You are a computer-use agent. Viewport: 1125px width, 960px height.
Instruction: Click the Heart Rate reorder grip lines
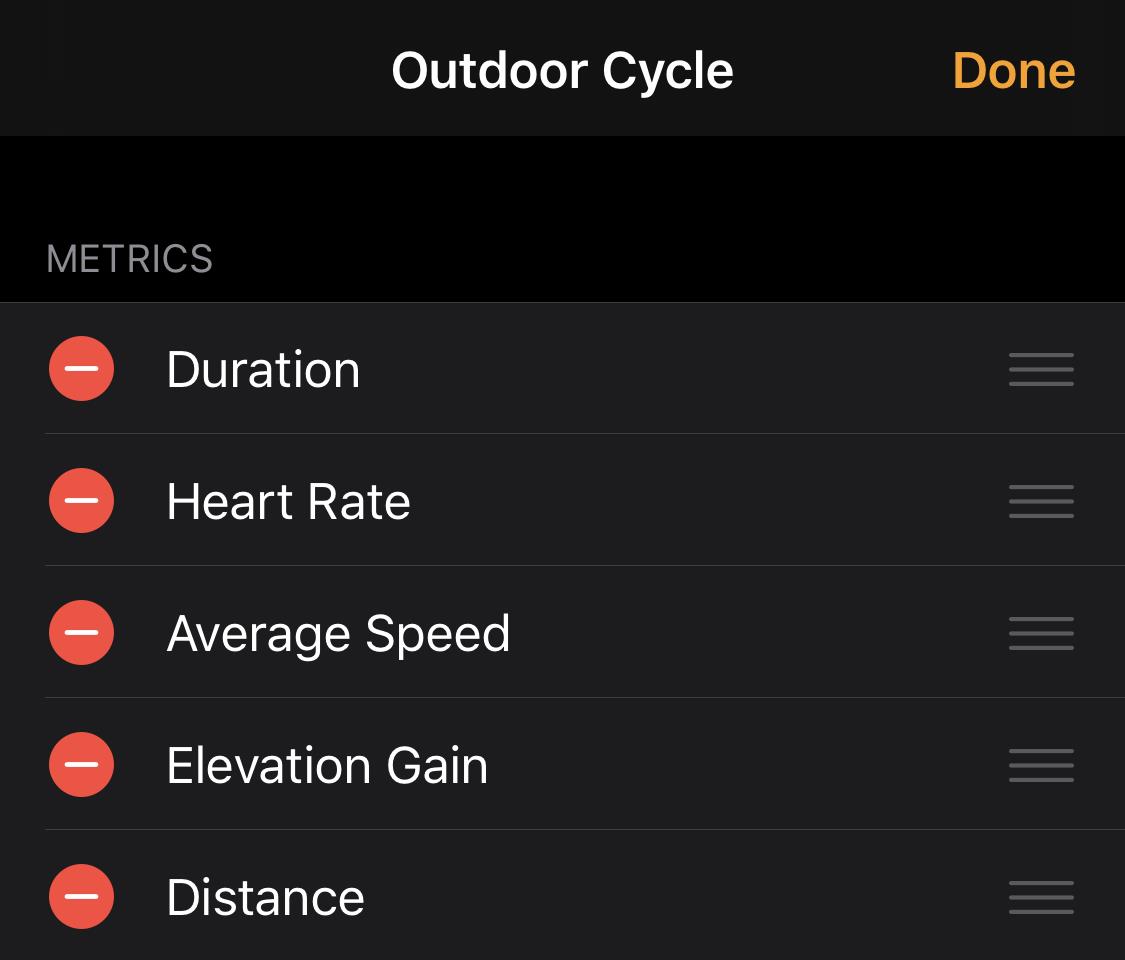click(1041, 501)
